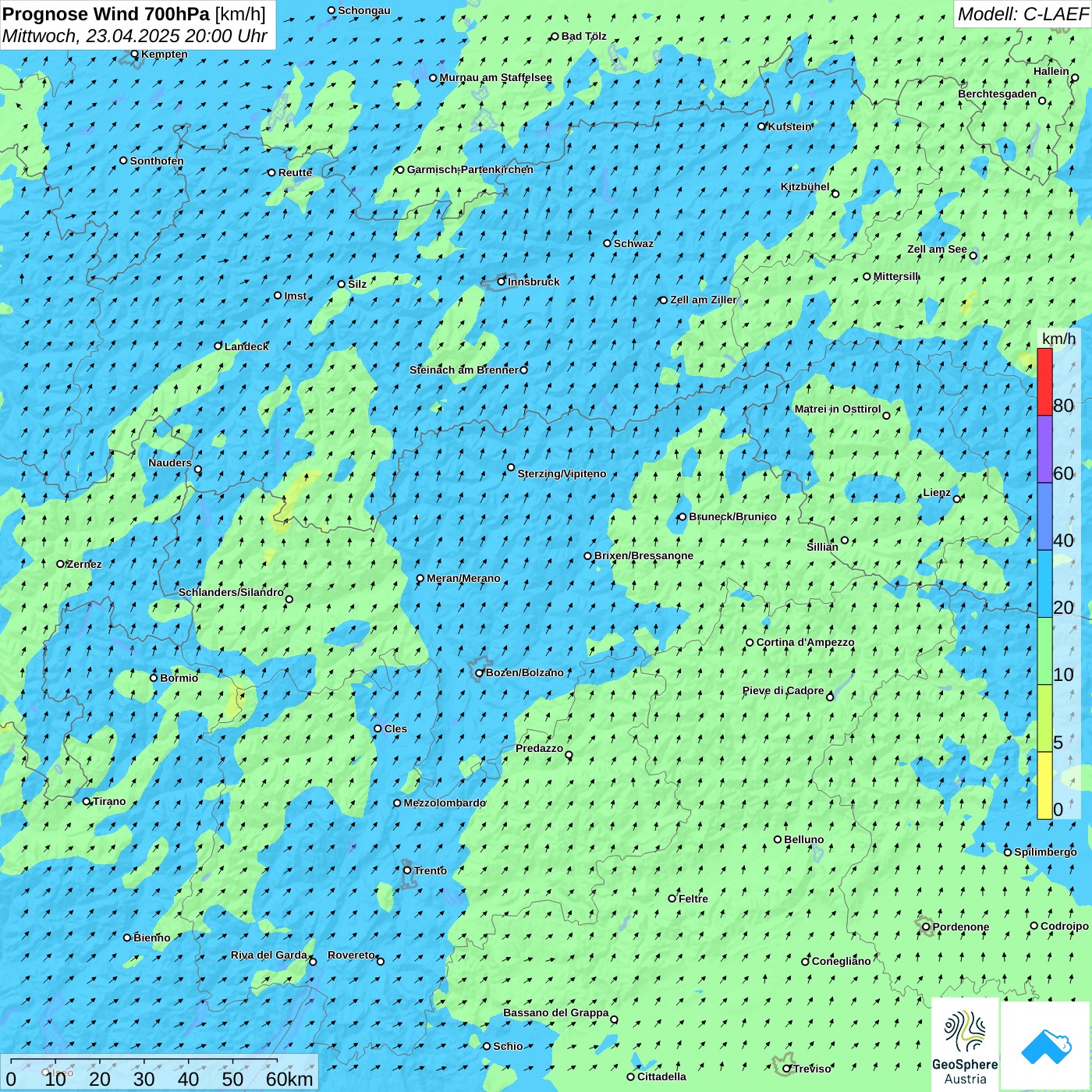Click the Steinach am Brenner label
The height and width of the screenshot is (1092, 1092).
464,370
